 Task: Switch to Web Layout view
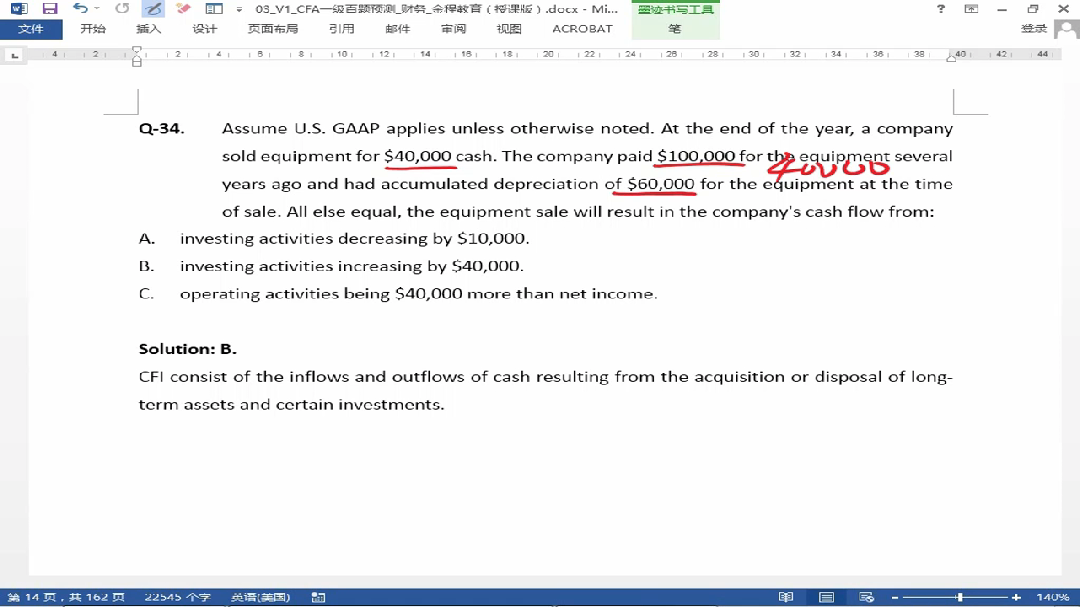(866, 597)
